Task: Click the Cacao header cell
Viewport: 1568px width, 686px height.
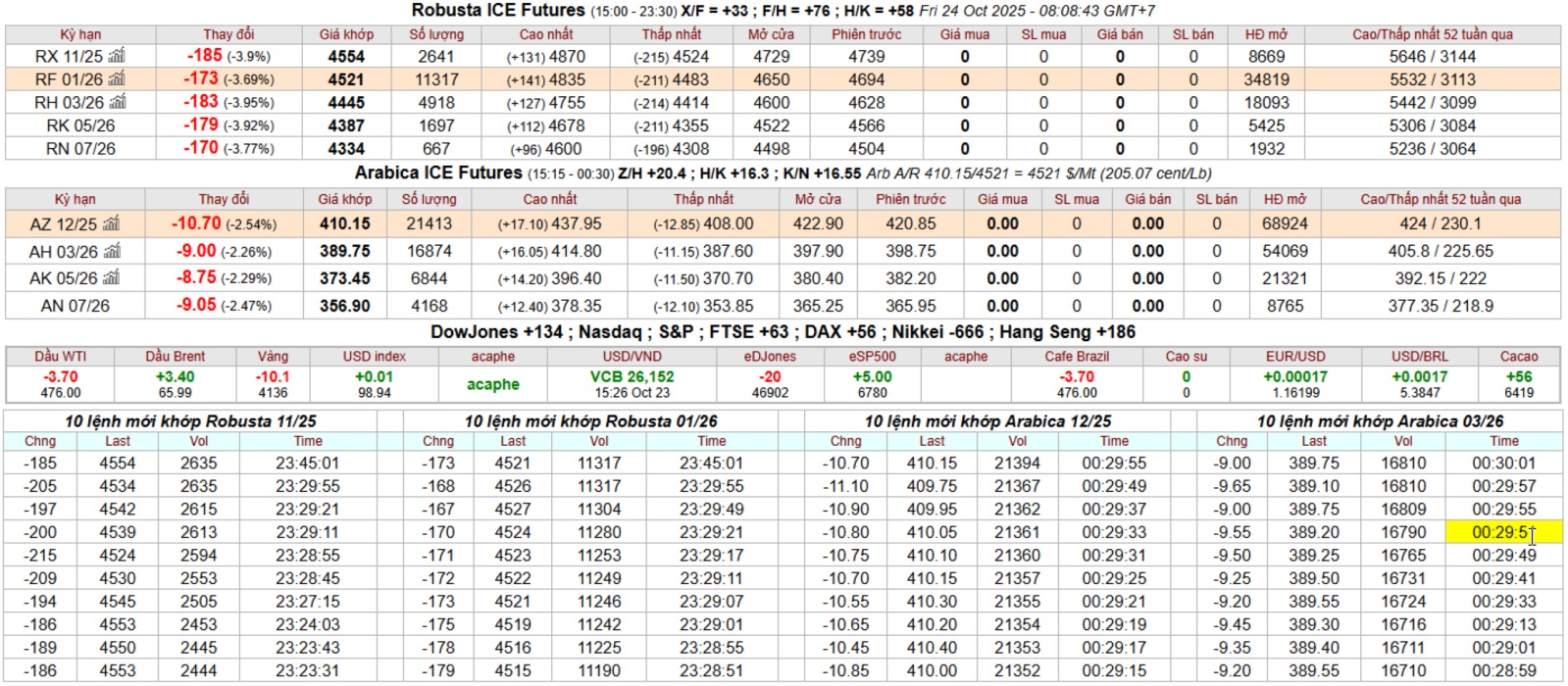Action: 1518,357
